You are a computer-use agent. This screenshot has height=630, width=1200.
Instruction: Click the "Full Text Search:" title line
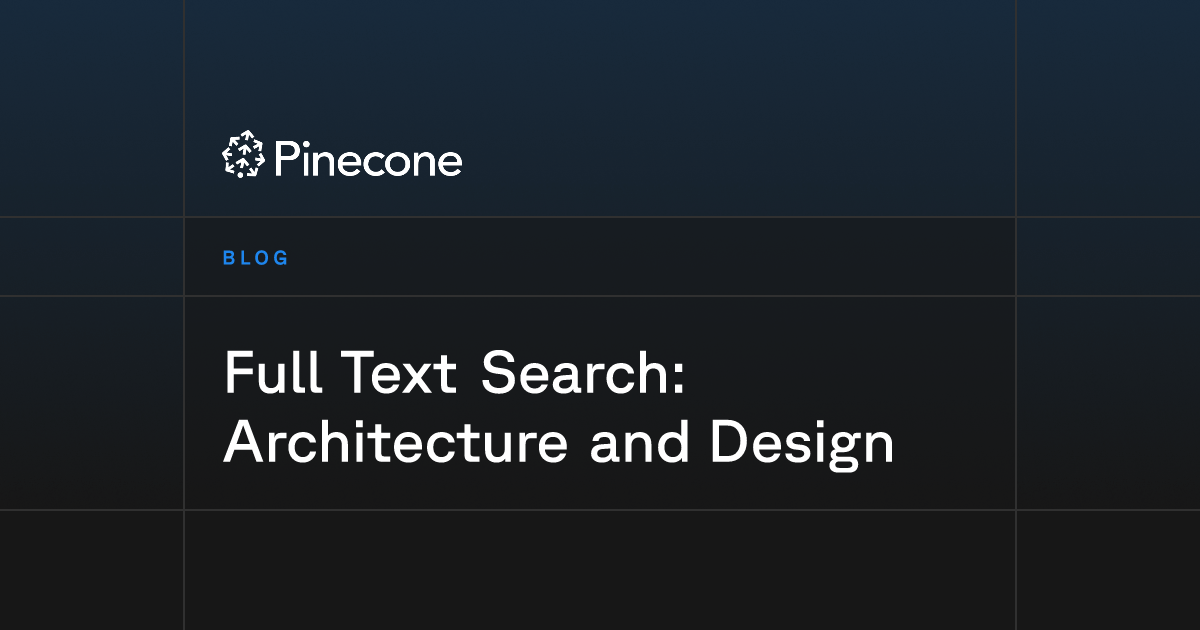[455, 372]
